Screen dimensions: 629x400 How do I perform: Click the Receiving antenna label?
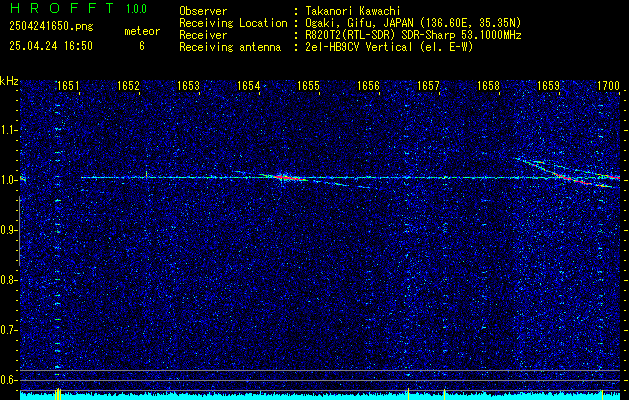tap(230, 47)
